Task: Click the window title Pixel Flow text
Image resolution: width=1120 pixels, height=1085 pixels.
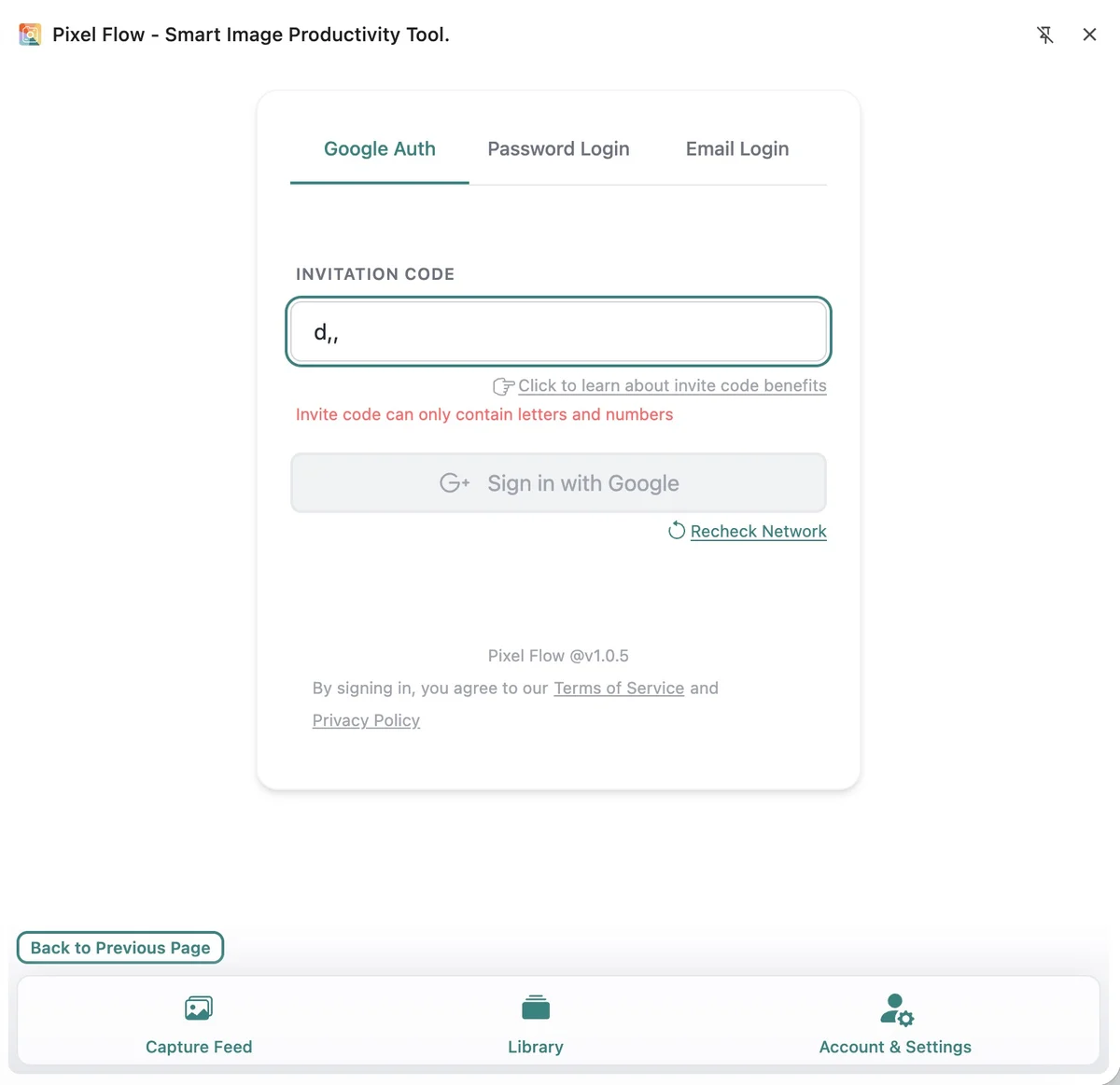Action: [x=251, y=35]
